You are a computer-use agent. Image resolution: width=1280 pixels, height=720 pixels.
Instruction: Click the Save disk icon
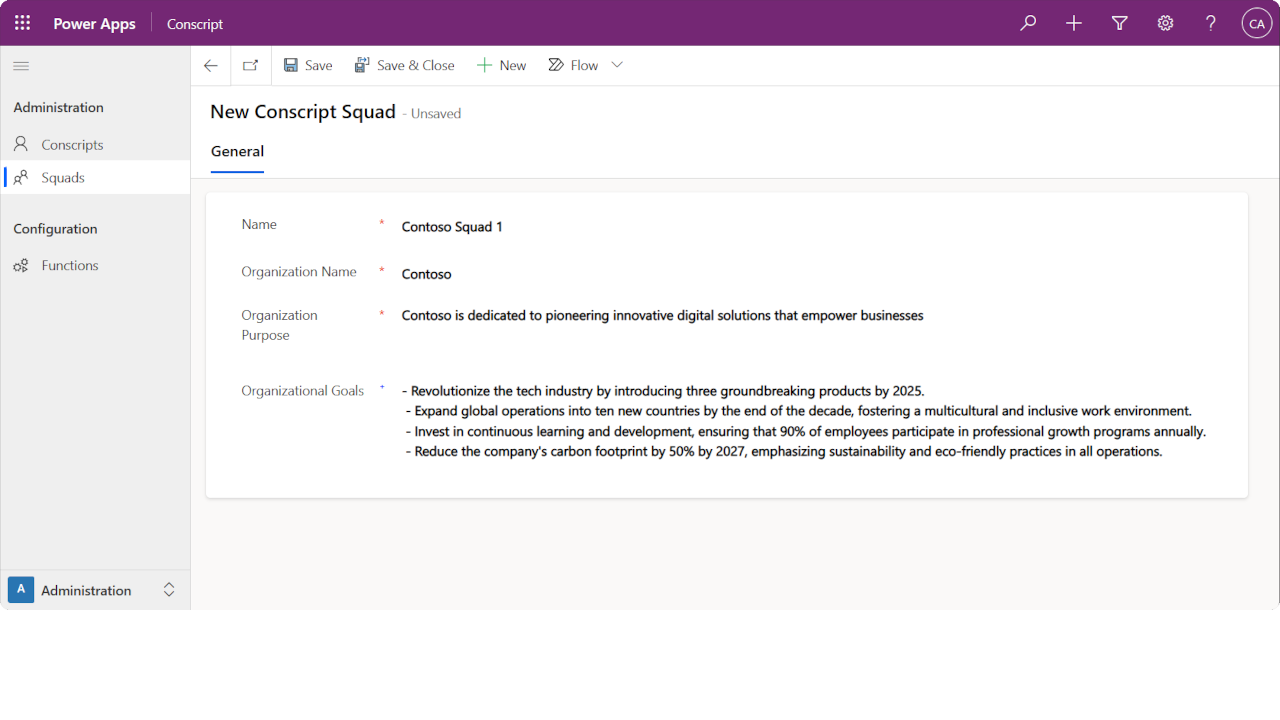pos(291,65)
